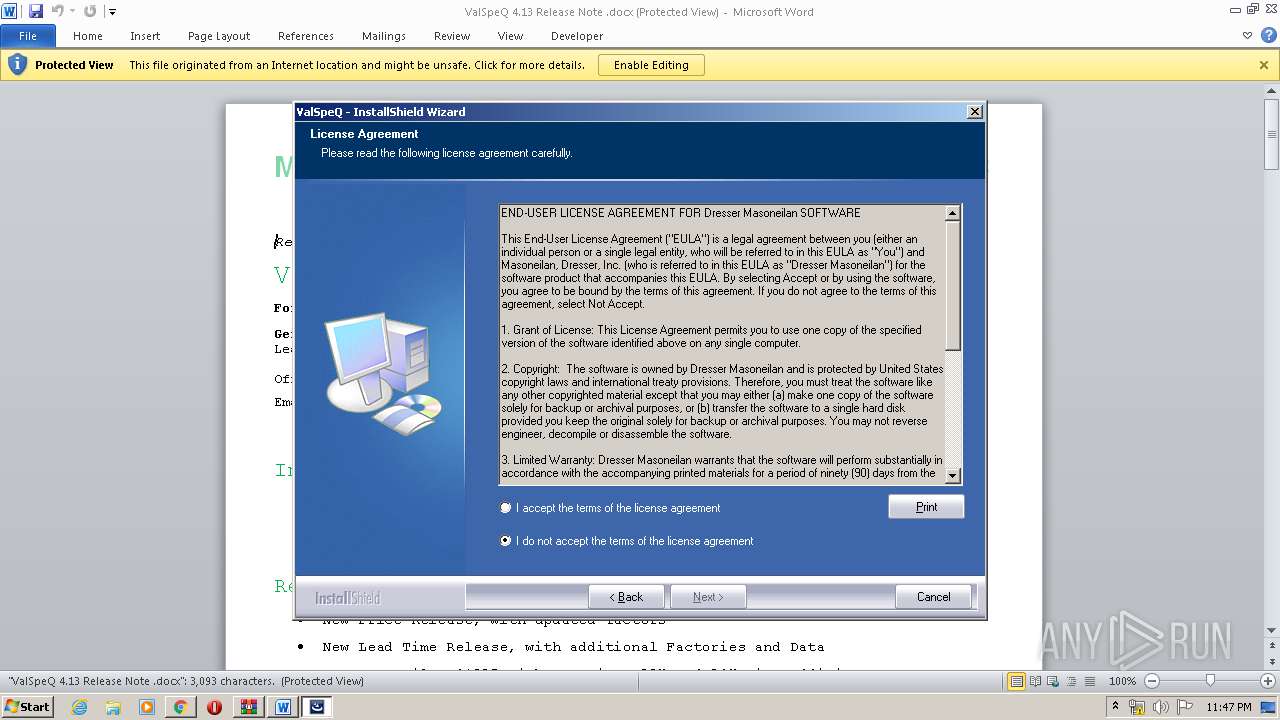Select Print Layout view in status bar

pyautogui.click(x=1017, y=681)
